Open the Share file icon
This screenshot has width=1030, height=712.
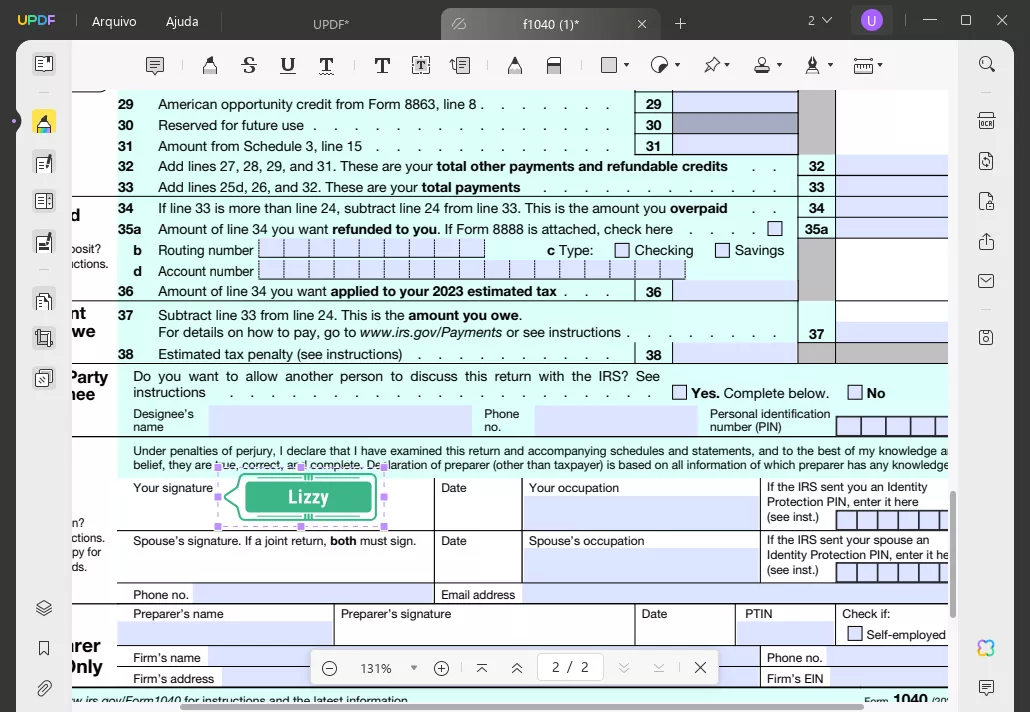pyautogui.click(x=987, y=242)
